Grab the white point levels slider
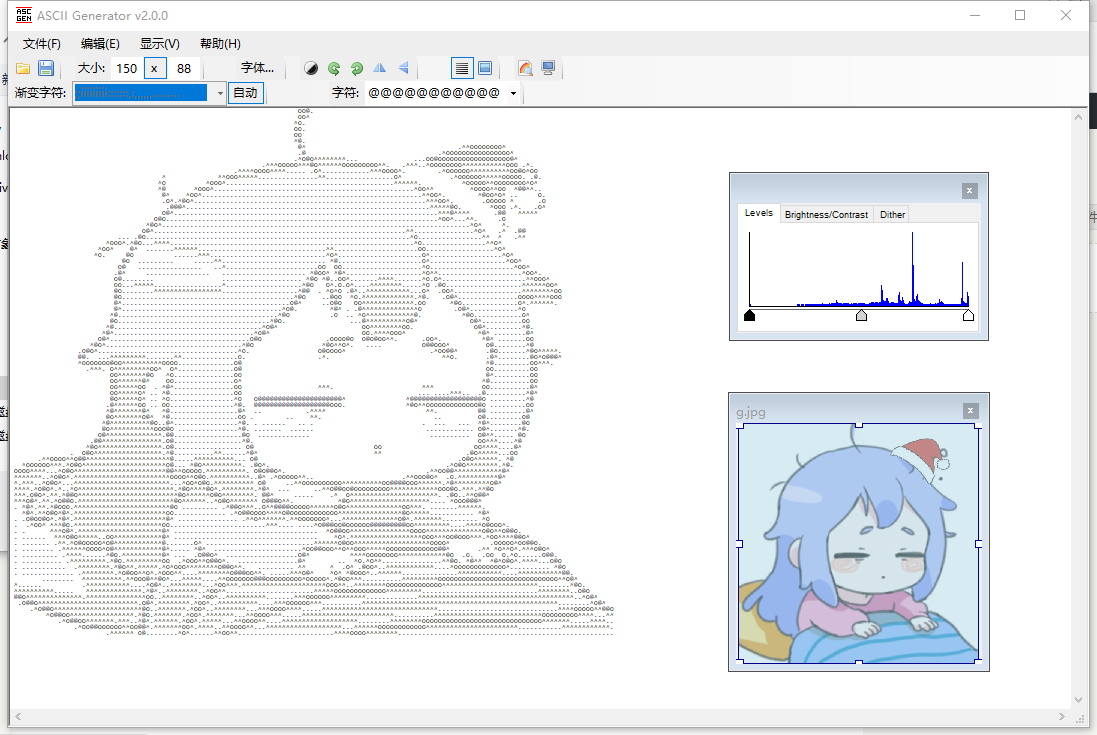This screenshot has height=735, width=1097. coord(968,315)
